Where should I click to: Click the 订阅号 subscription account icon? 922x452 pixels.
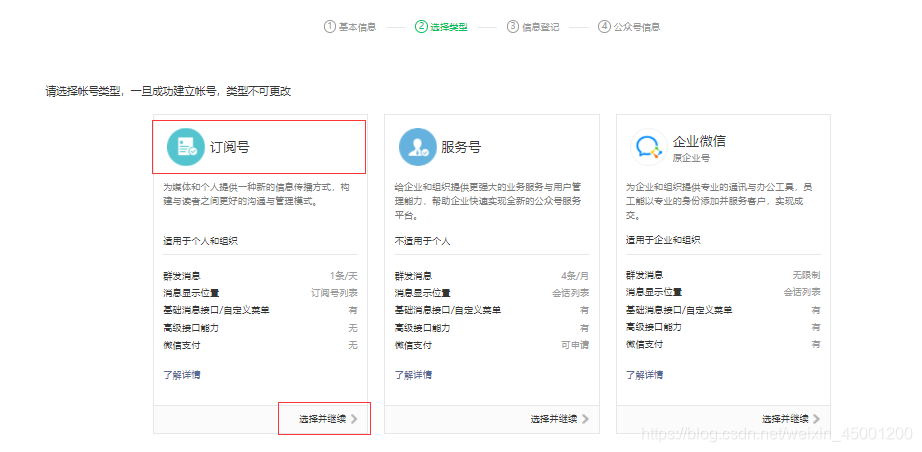coord(186,147)
